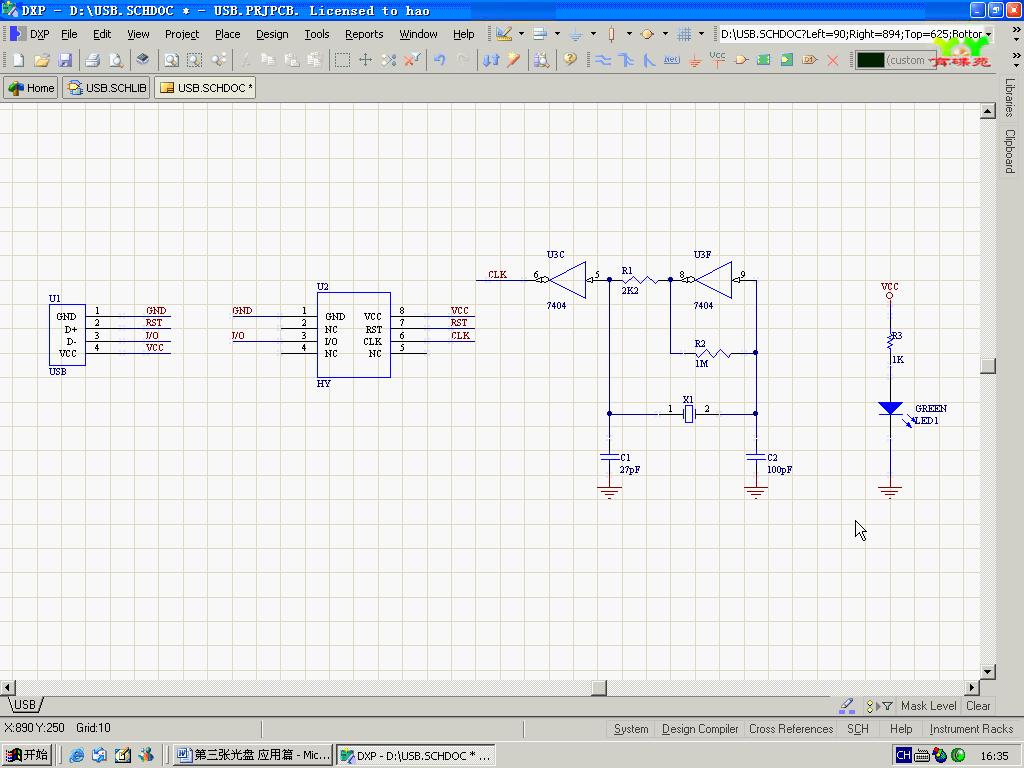
Task: Select the USB sheet tab at bottom
Action: (25, 705)
